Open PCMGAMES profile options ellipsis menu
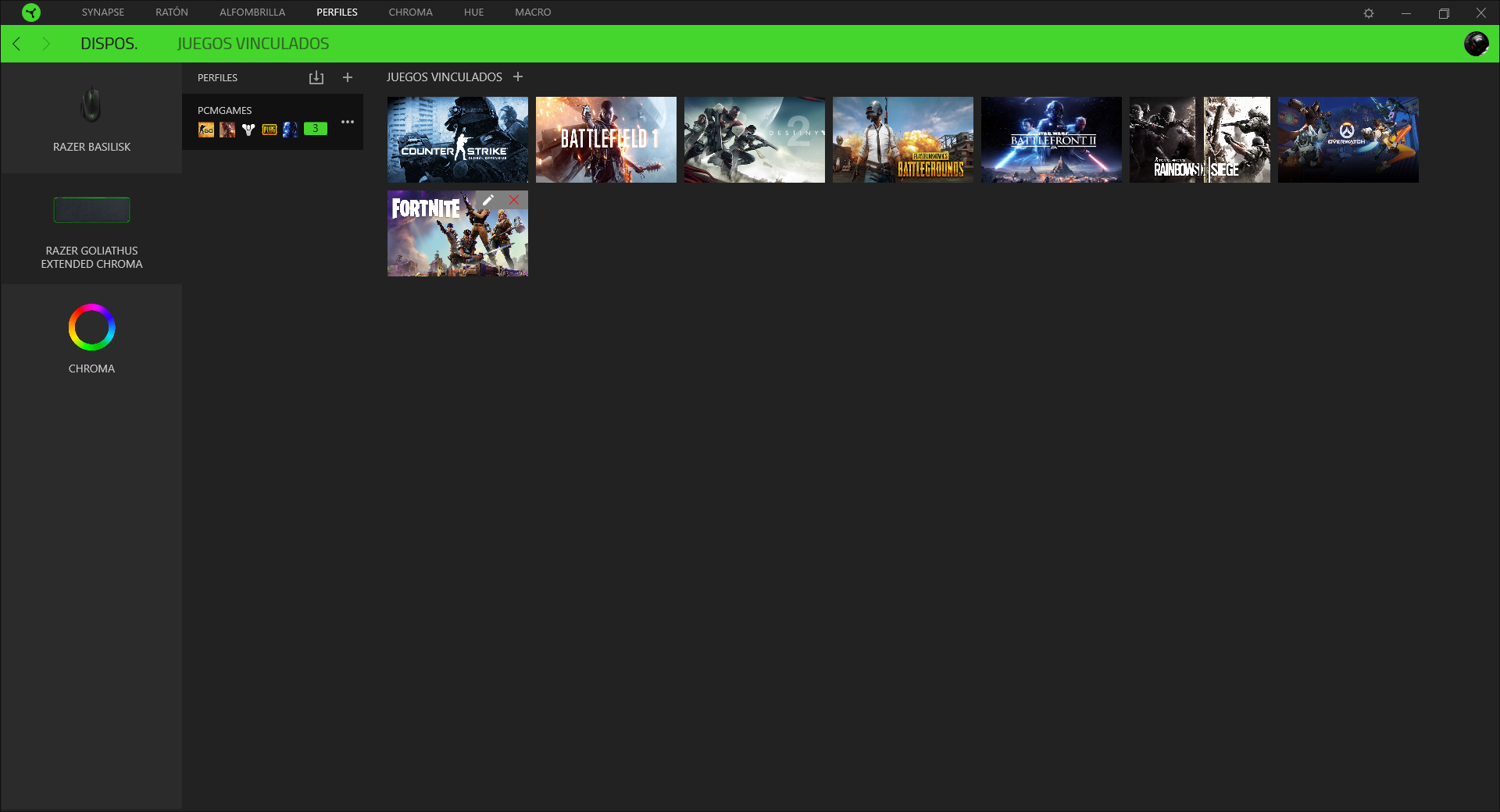This screenshot has width=1500, height=812. 348,122
